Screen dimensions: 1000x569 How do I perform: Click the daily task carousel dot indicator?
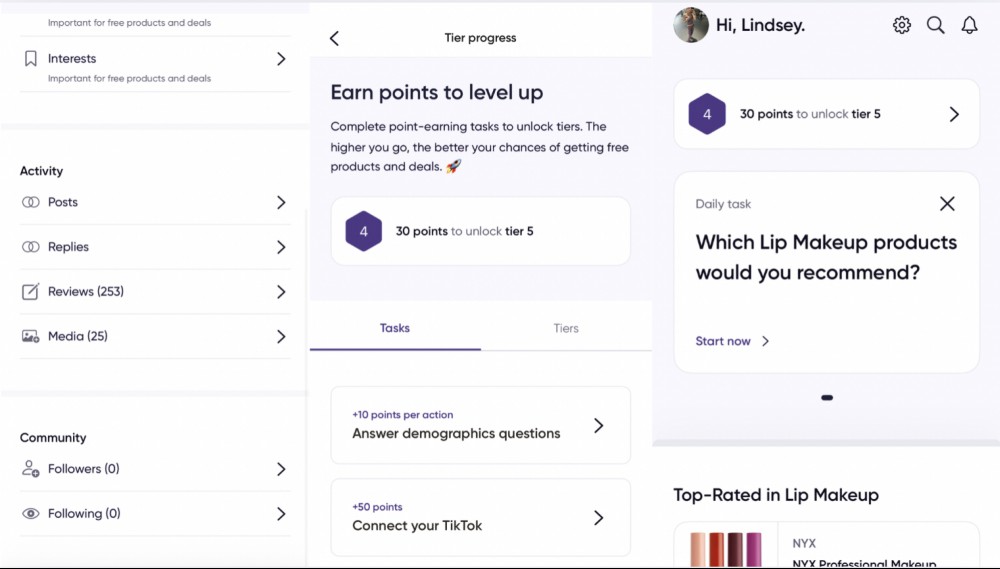[827, 397]
